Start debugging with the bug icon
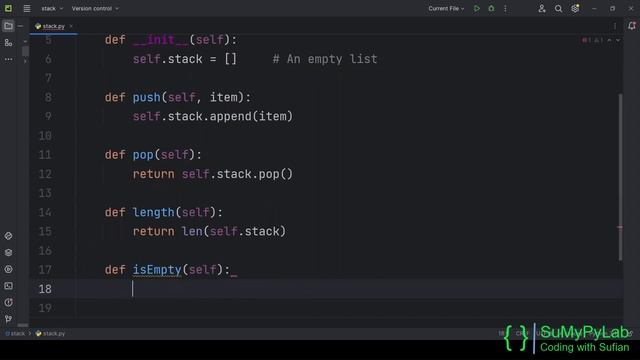640x360 pixels. 491,9
